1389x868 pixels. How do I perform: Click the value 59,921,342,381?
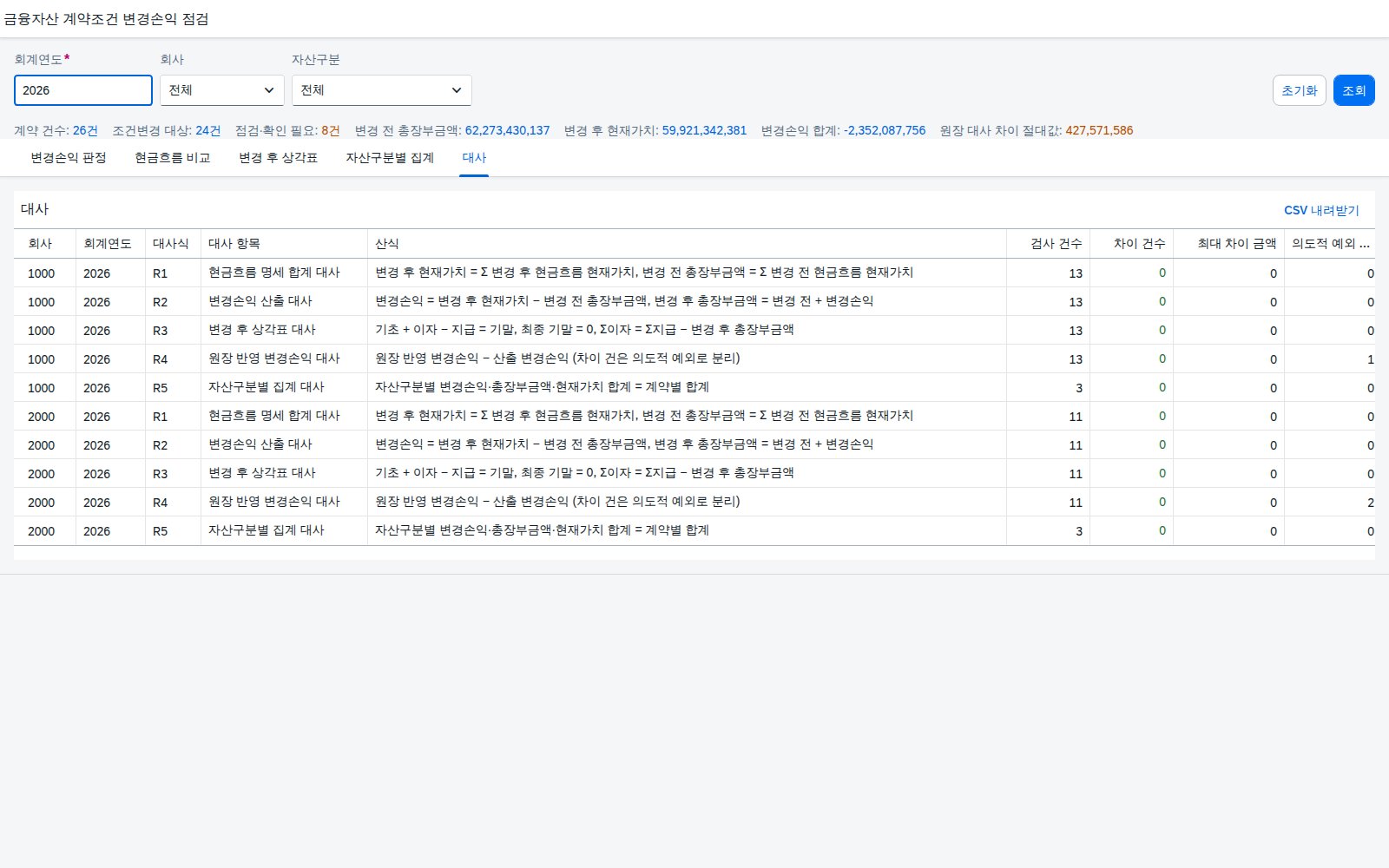[704, 130]
